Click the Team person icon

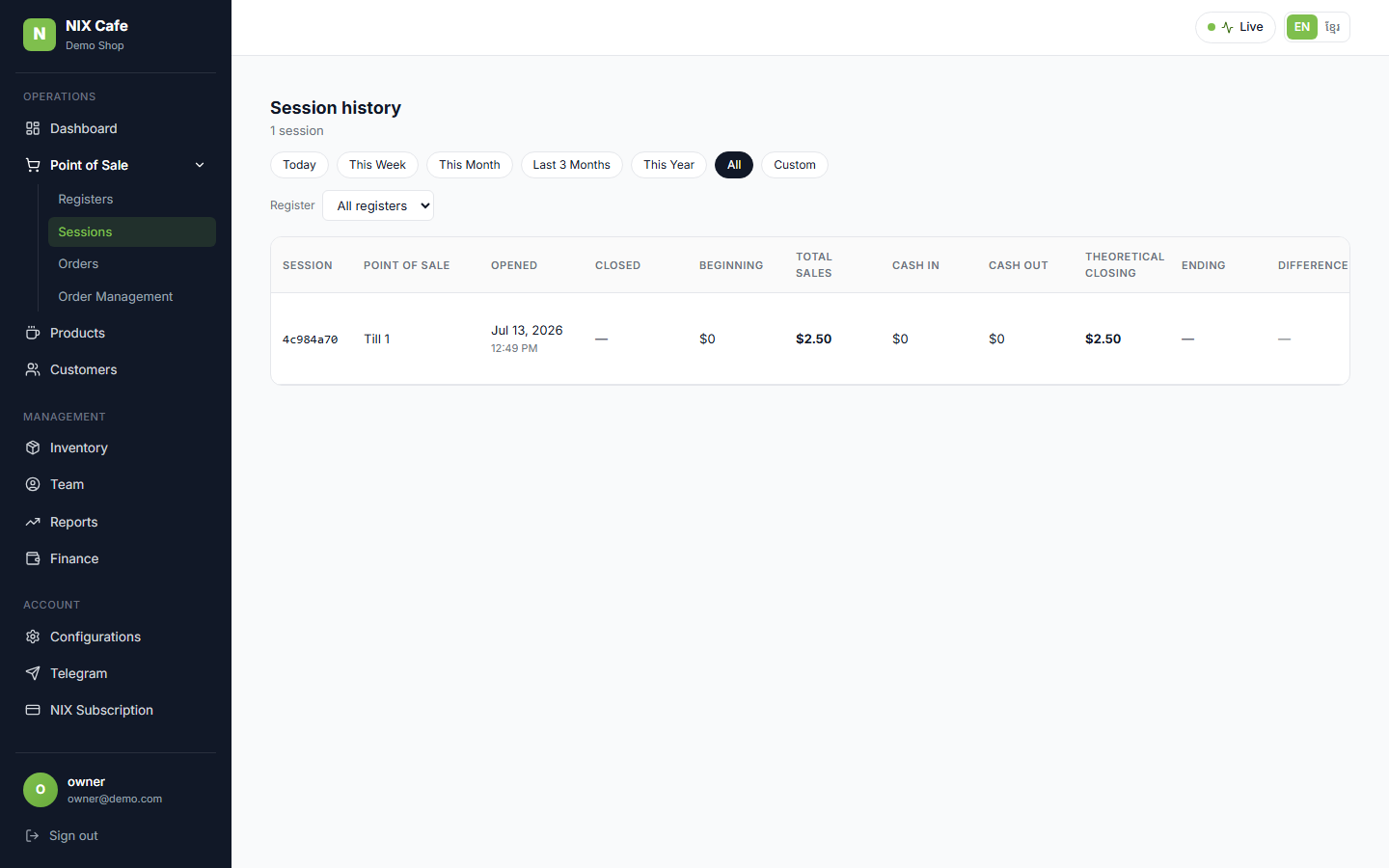(33, 484)
